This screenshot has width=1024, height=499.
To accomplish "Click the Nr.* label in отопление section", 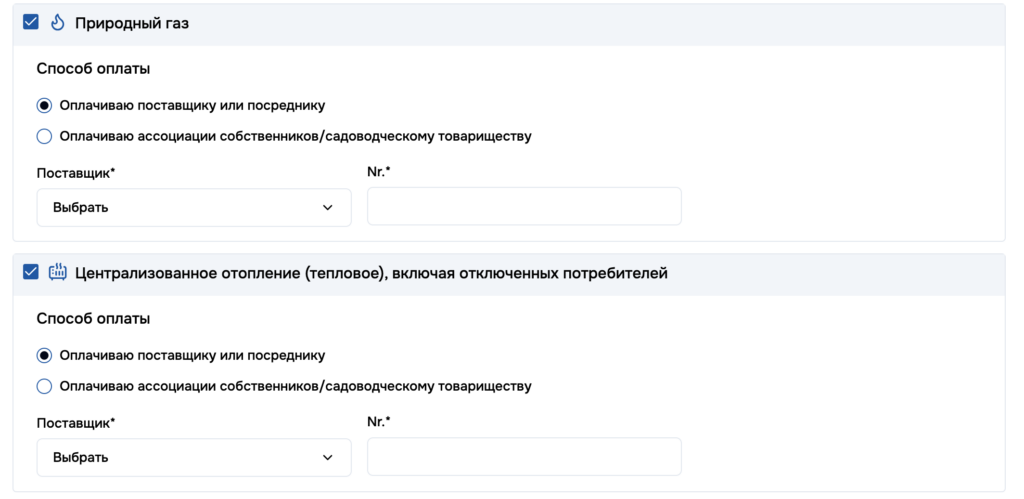I will click(378, 421).
